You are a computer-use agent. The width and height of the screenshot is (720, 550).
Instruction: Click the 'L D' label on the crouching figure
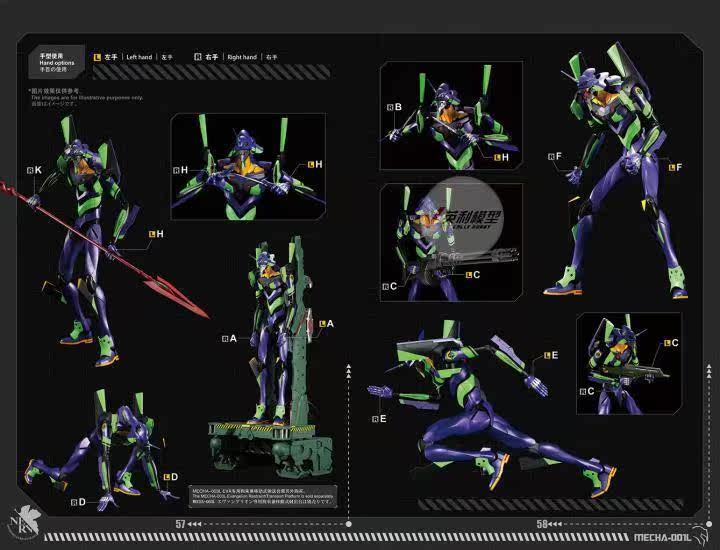(x=171, y=477)
